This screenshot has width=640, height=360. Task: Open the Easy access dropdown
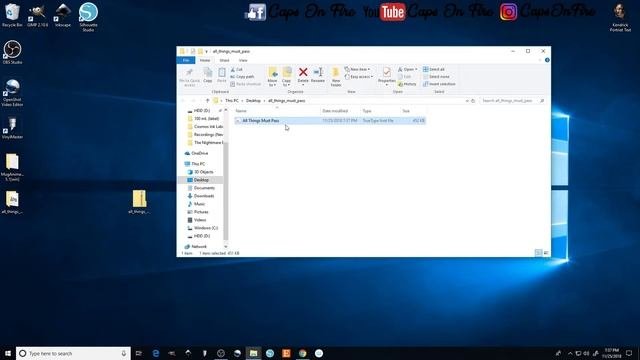coord(359,77)
